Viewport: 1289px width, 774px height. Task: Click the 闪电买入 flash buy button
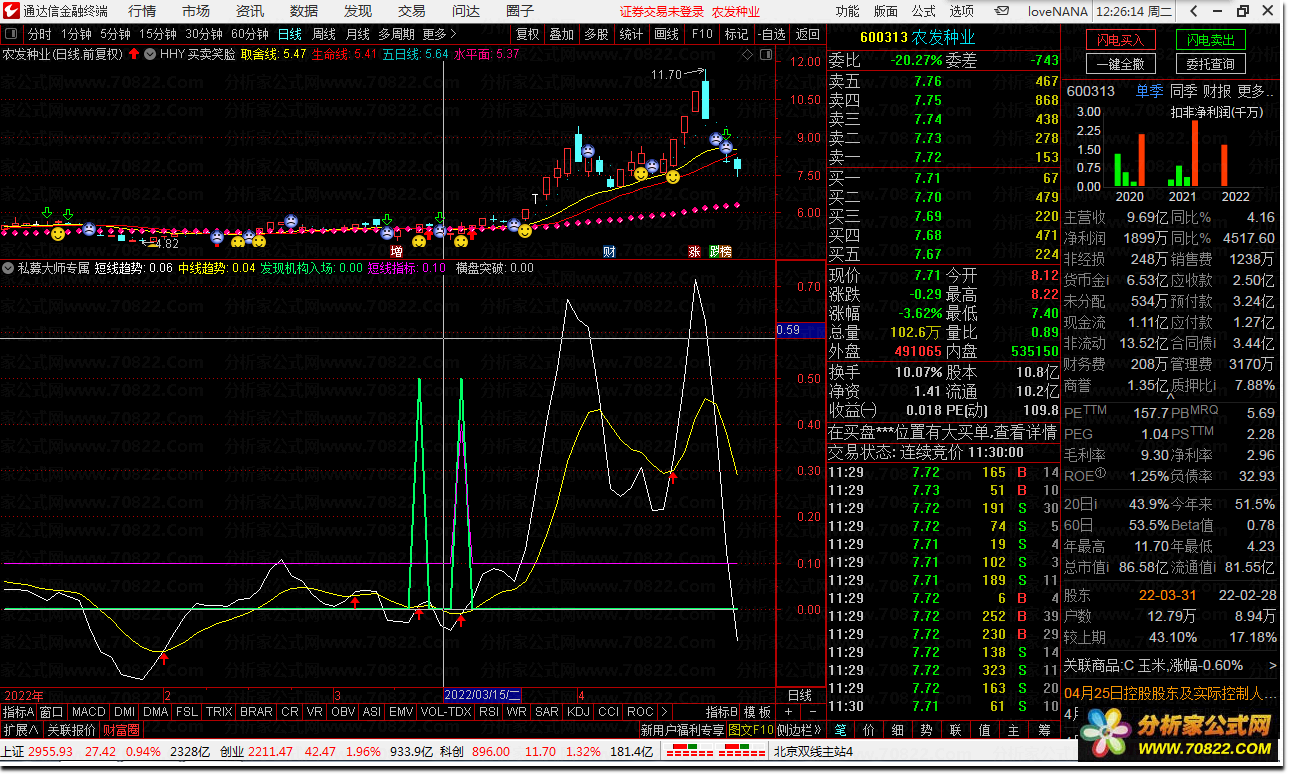[x=1121, y=40]
